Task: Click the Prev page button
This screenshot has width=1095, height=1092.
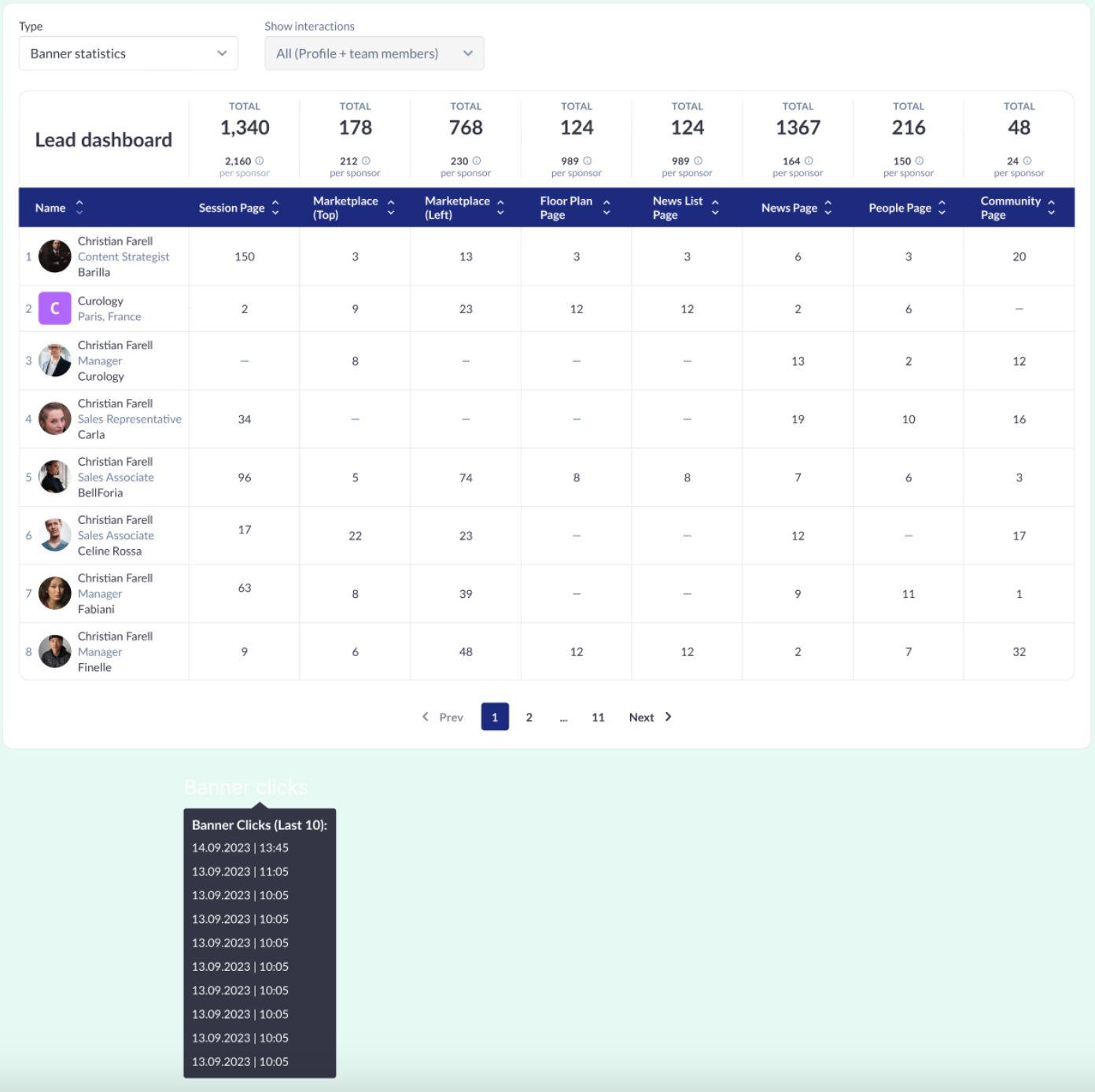Action: [443, 717]
